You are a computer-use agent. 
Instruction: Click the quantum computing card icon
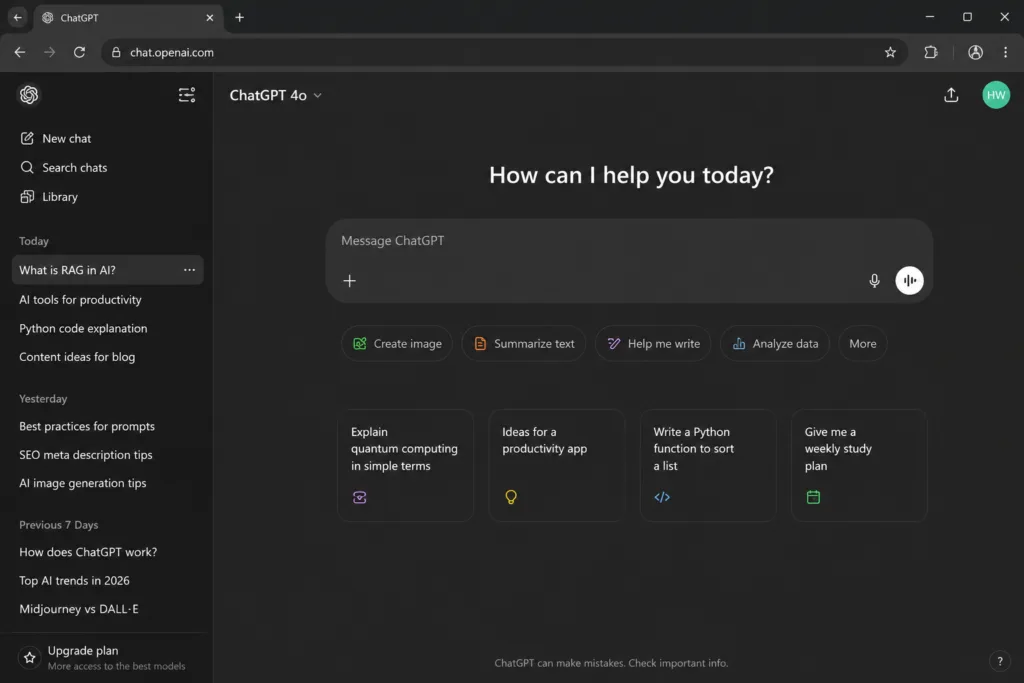[359, 497]
